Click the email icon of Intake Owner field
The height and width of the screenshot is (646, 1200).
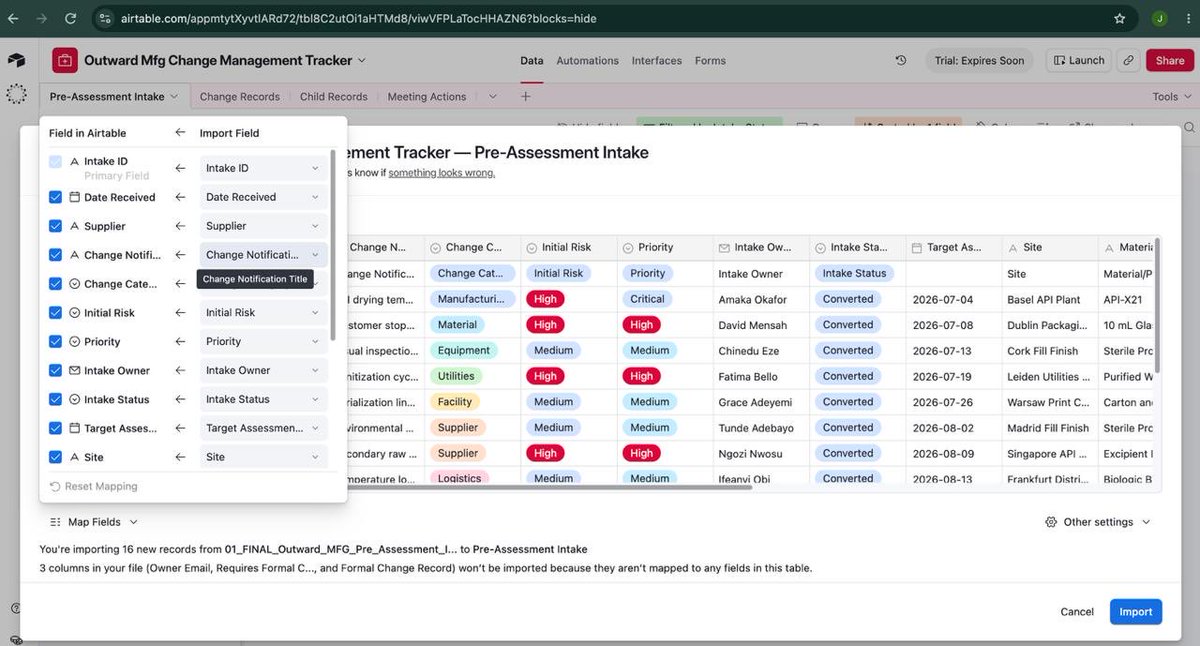click(74, 370)
